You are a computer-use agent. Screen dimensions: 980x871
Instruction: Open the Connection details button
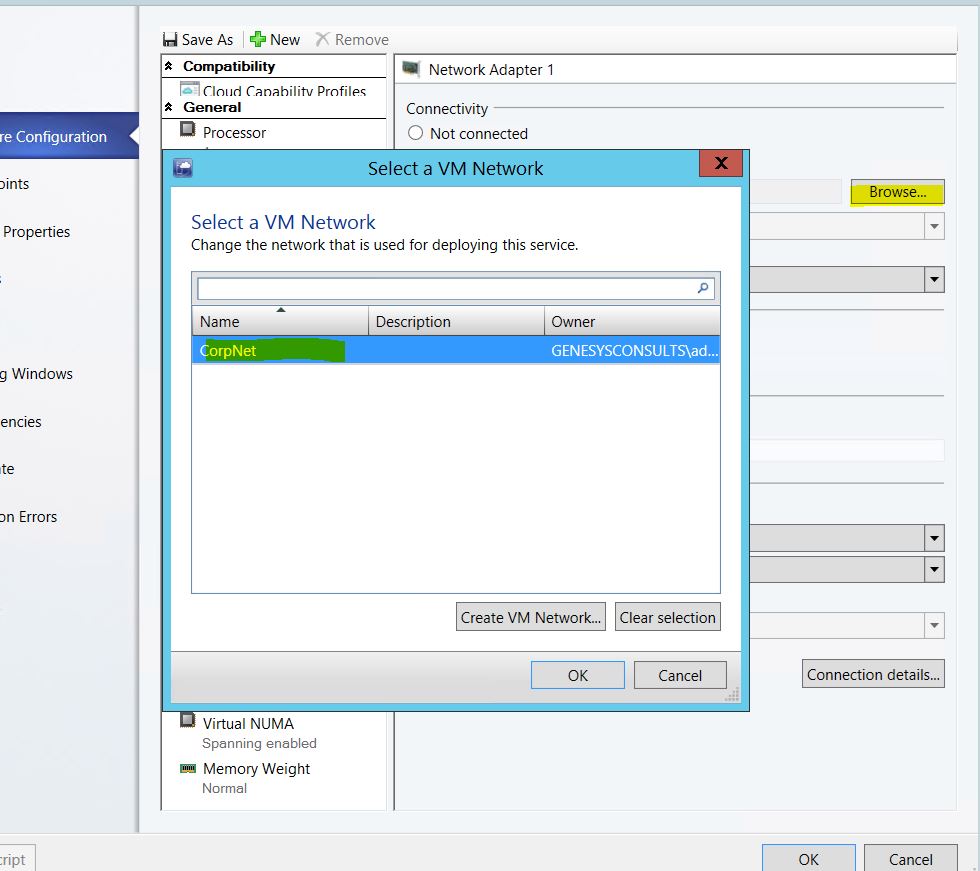(873, 674)
